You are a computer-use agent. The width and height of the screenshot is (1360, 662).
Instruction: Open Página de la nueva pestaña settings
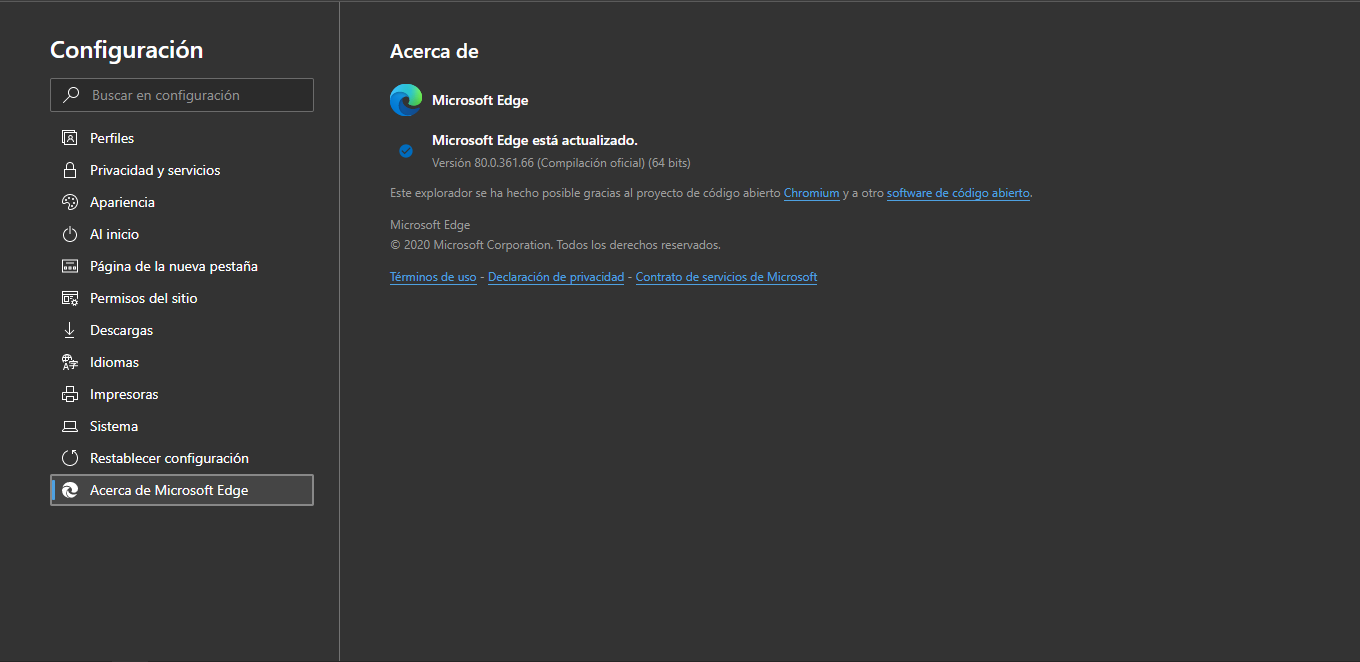coord(182,266)
